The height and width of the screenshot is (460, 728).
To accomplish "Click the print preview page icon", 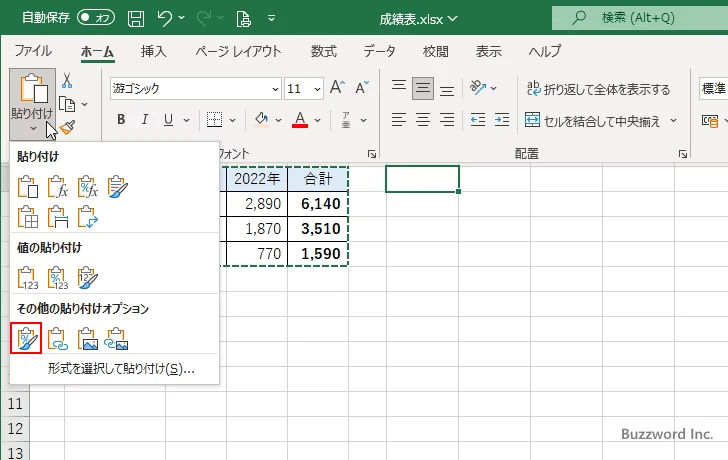I will click(243, 19).
